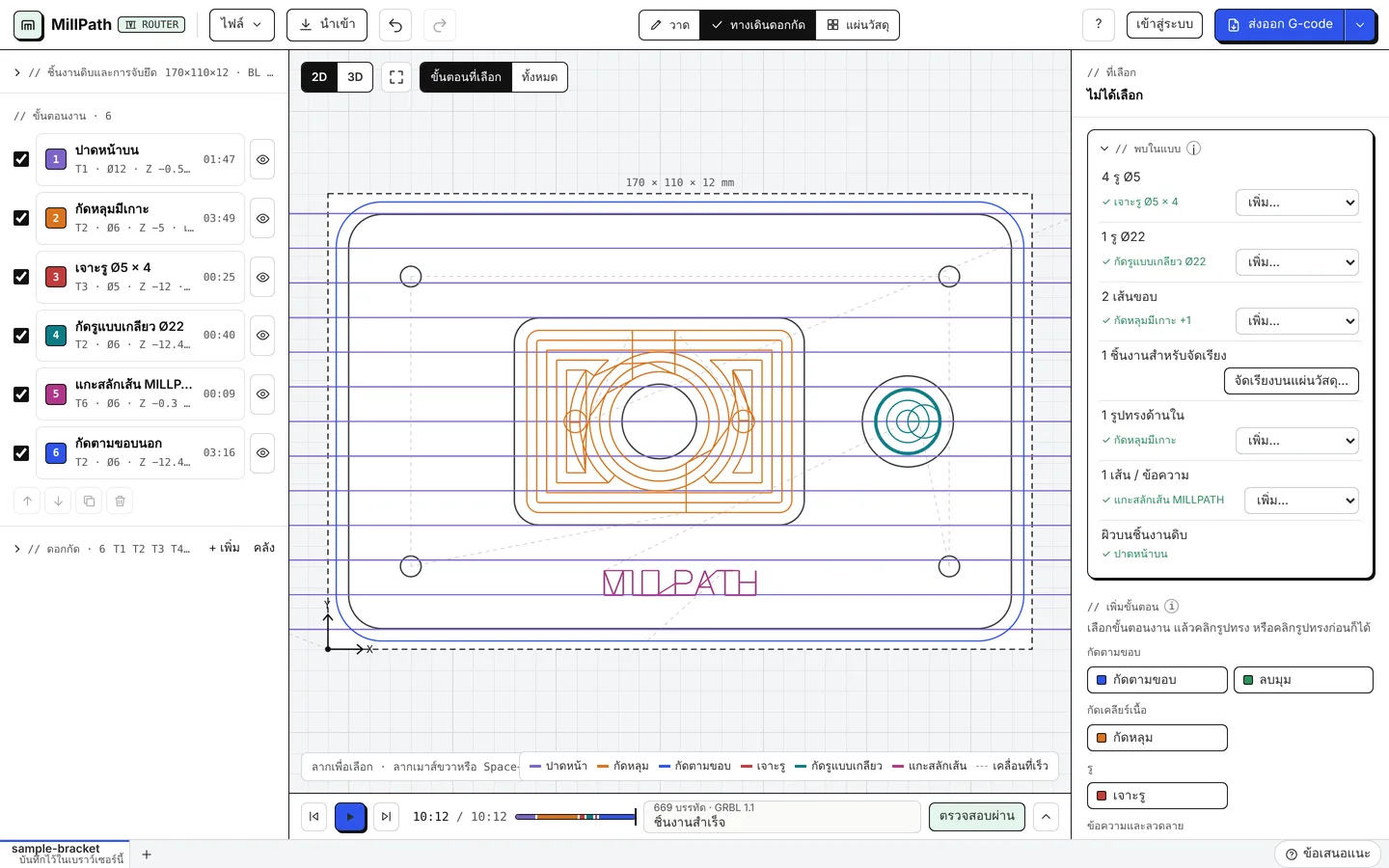Click the redo arrow icon
The image size is (1389, 868).
pos(440,25)
